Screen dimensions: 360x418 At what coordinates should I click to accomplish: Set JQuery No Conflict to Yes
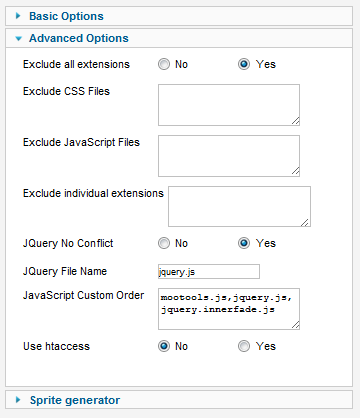point(244,243)
